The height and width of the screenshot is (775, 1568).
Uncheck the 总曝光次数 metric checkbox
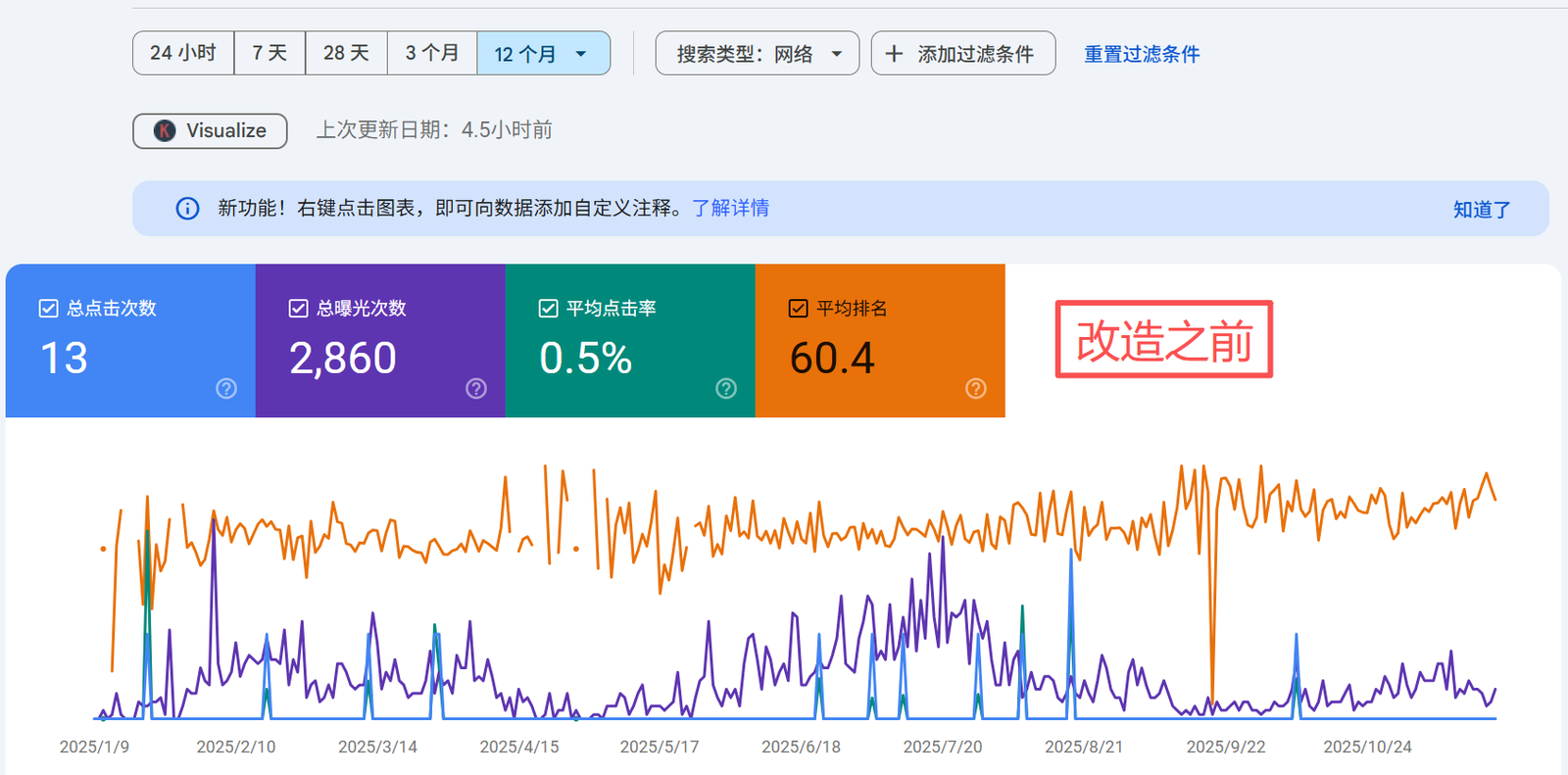pyautogui.click(x=299, y=309)
